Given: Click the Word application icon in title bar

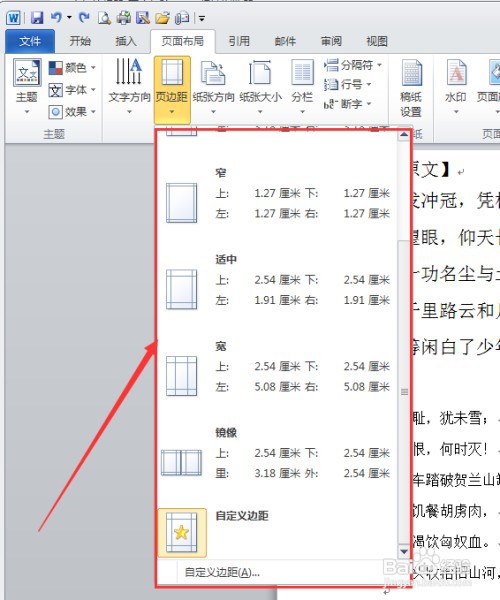Looking at the screenshot, I should (x=13, y=18).
